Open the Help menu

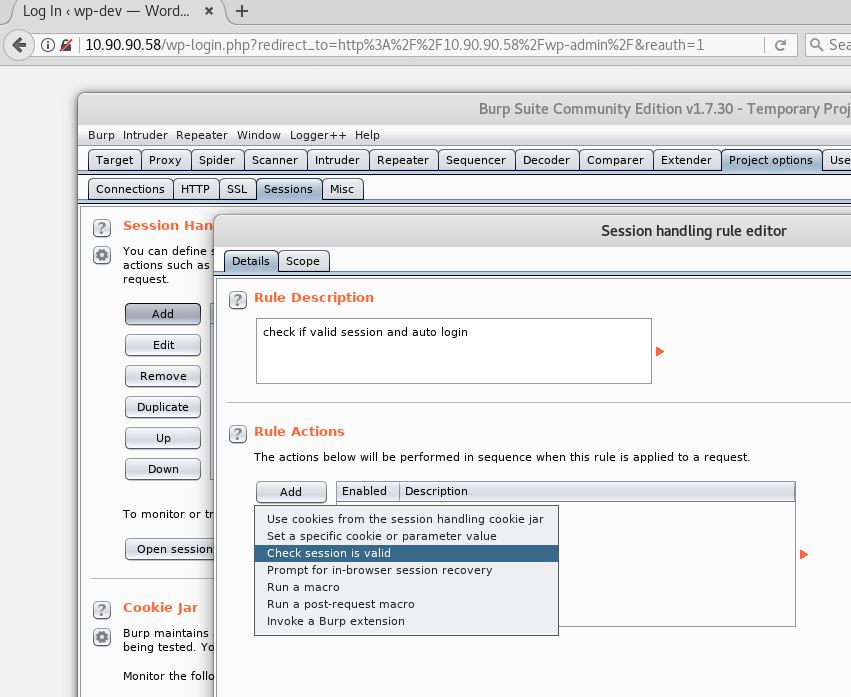[367, 135]
